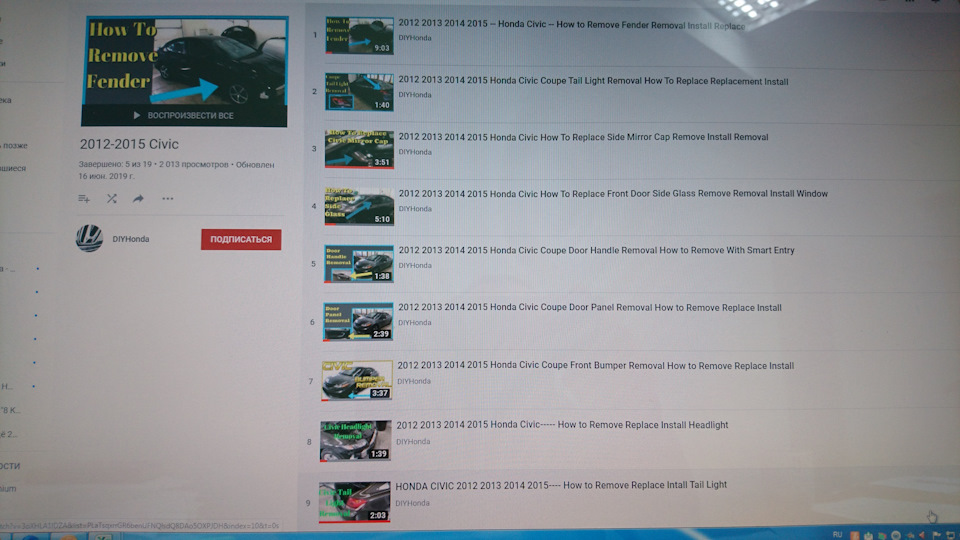Open DIYHonda channel name next to avatar
This screenshot has width=960, height=540.
[130, 239]
